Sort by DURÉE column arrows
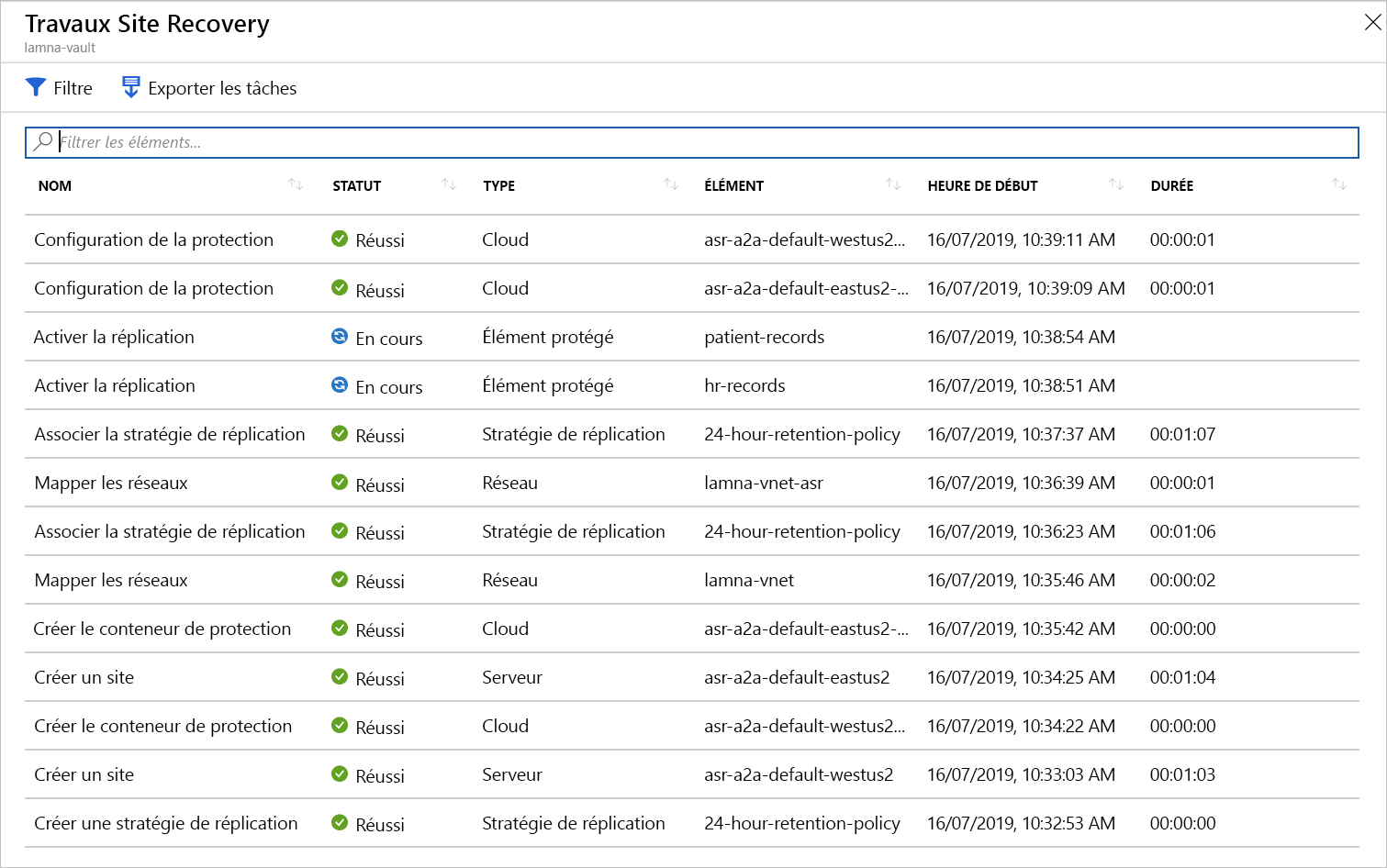The height and width of the screenshot is (868, 1387). pos(1339,184)
